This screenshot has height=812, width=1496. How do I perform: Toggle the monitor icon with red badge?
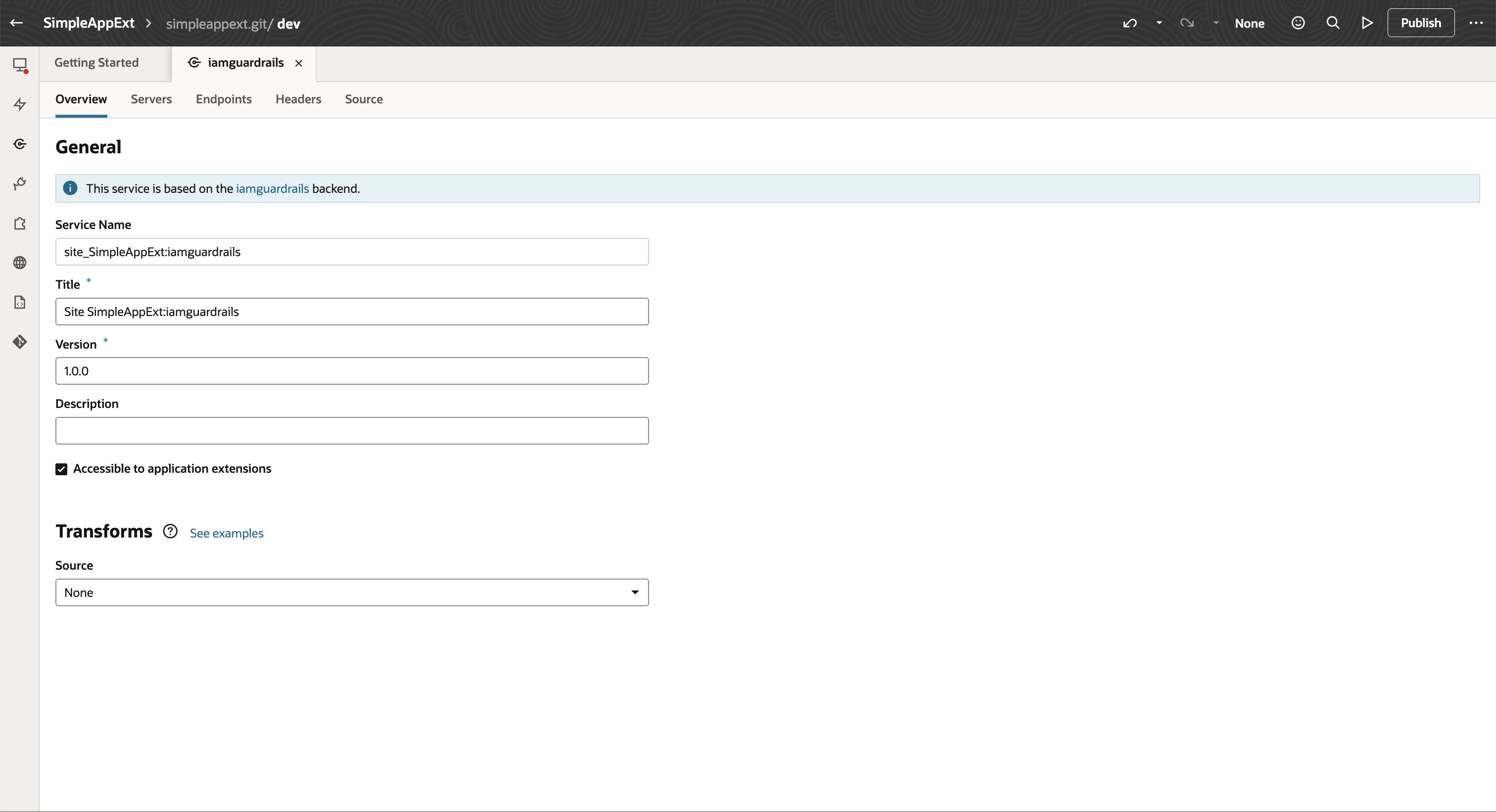click(20, 65)
